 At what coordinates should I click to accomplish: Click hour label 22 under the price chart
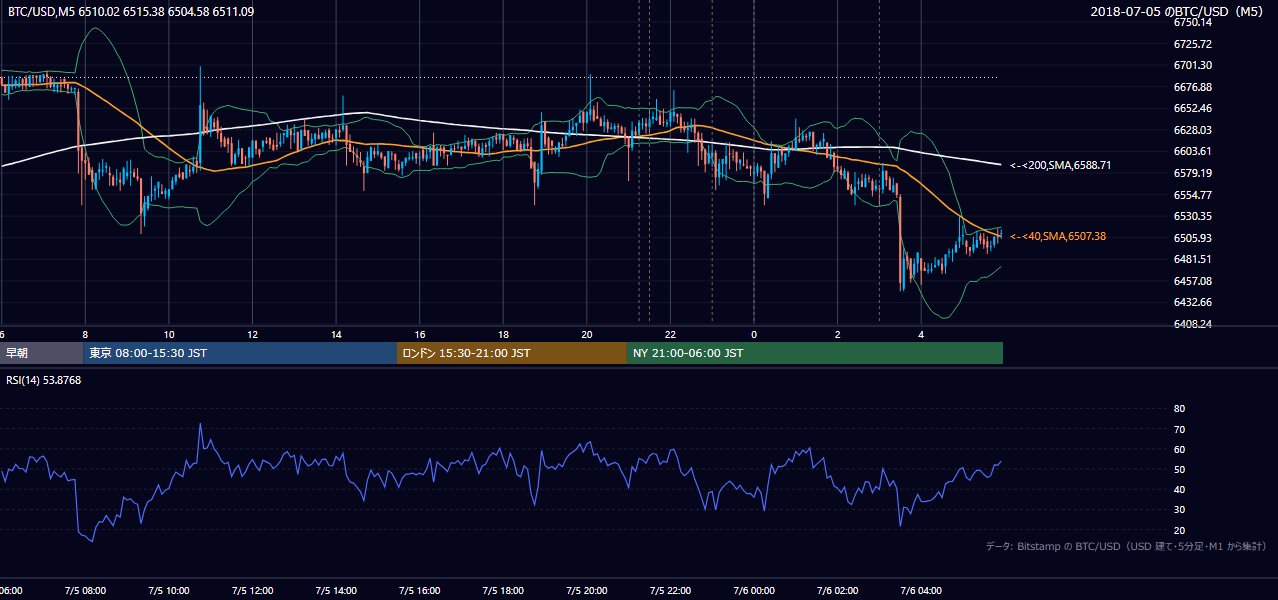click(671, 334)
